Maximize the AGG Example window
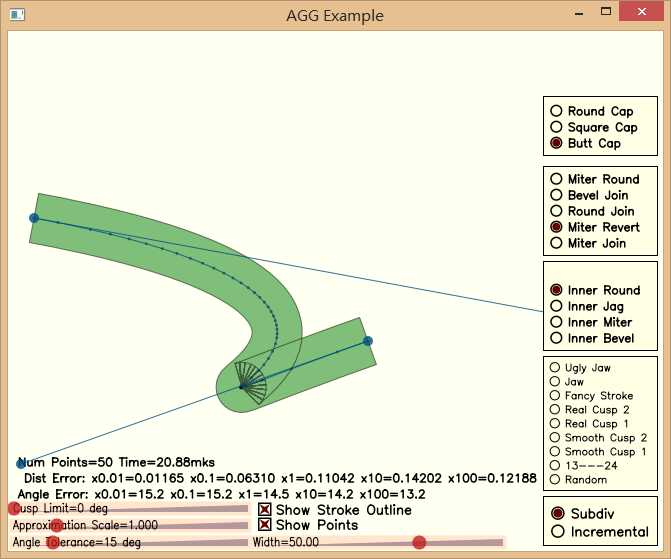This screenshot has height=559, width=671. tap(606, 12)
